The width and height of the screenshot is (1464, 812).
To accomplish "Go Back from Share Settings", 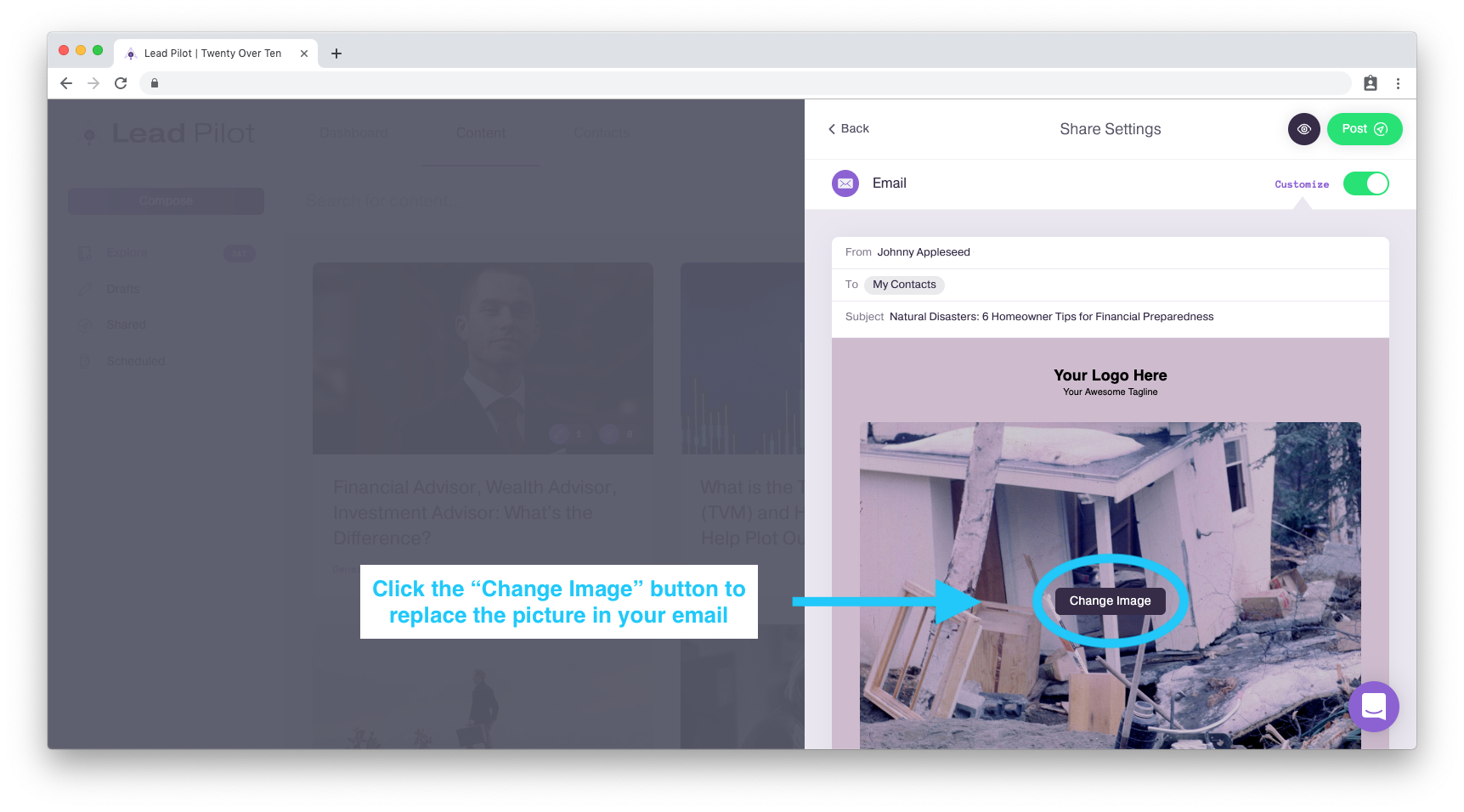I will pyautogui.click(x=849, y=129).
